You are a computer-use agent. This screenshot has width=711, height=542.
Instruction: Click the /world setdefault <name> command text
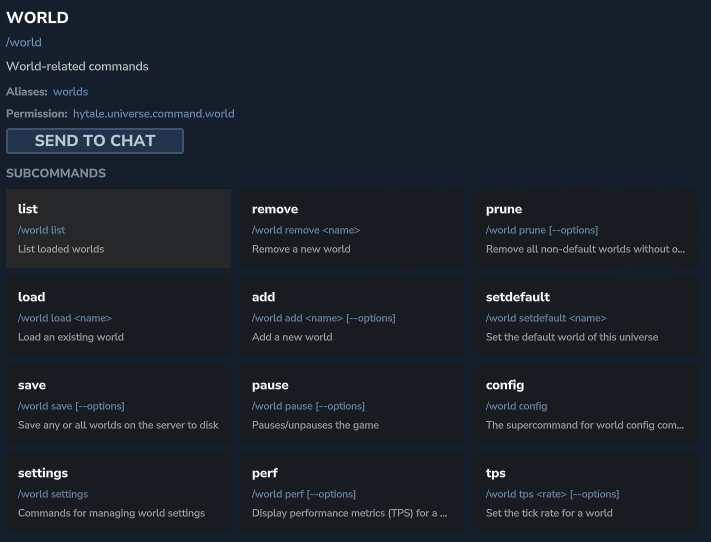pos(546,318)
